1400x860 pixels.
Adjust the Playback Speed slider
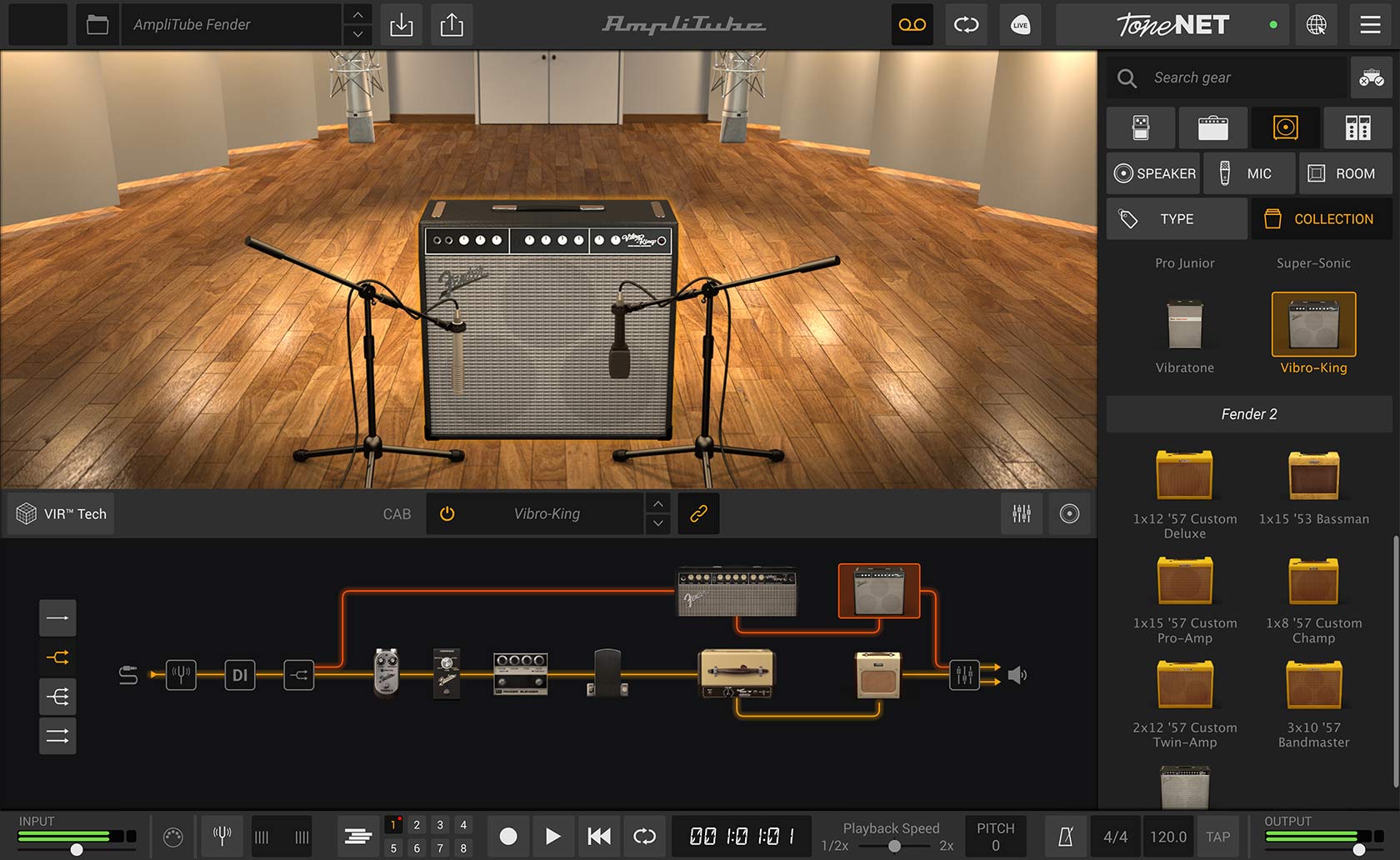tap(893, 846)
